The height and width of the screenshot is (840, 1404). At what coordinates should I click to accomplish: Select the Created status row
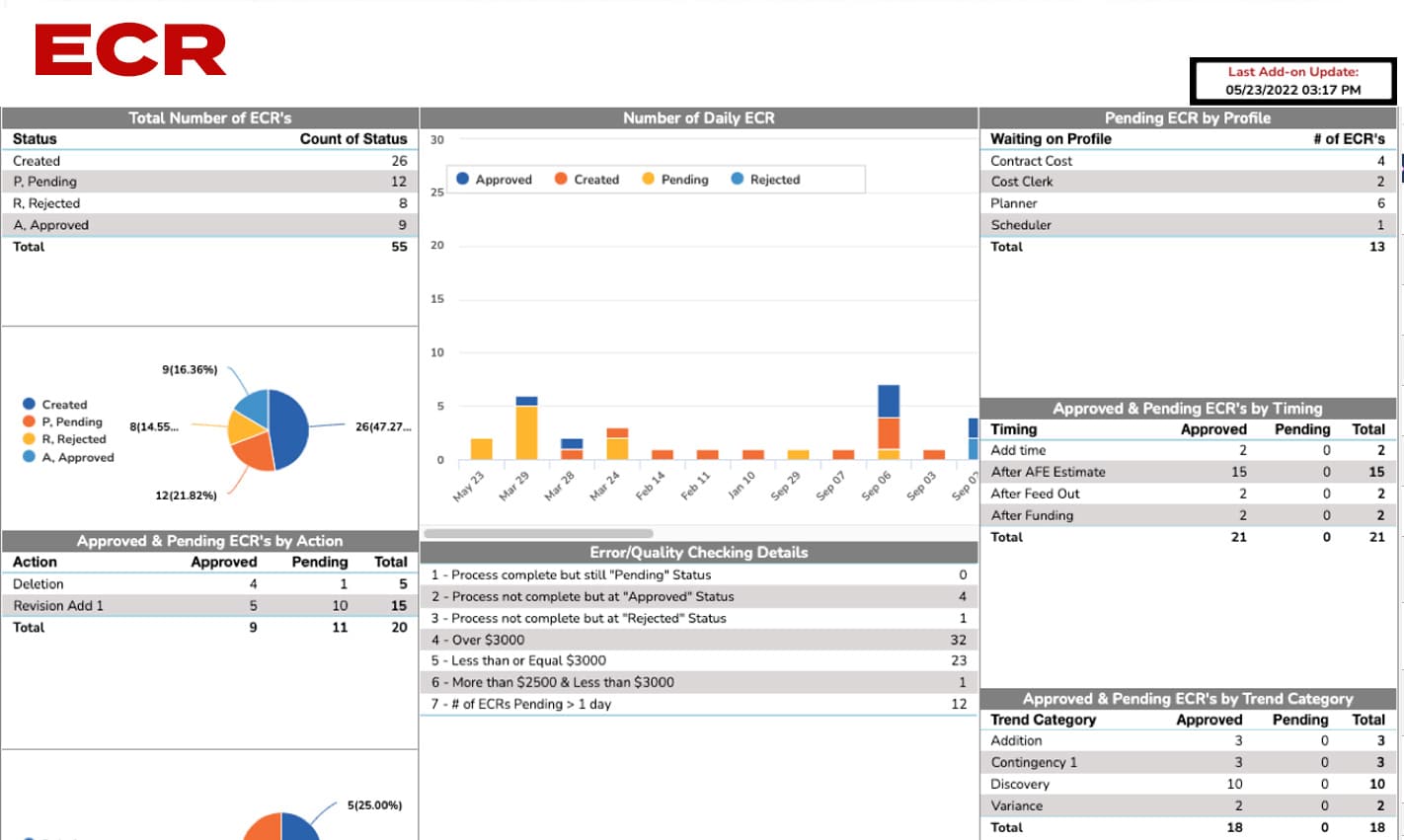pos(209,161)
